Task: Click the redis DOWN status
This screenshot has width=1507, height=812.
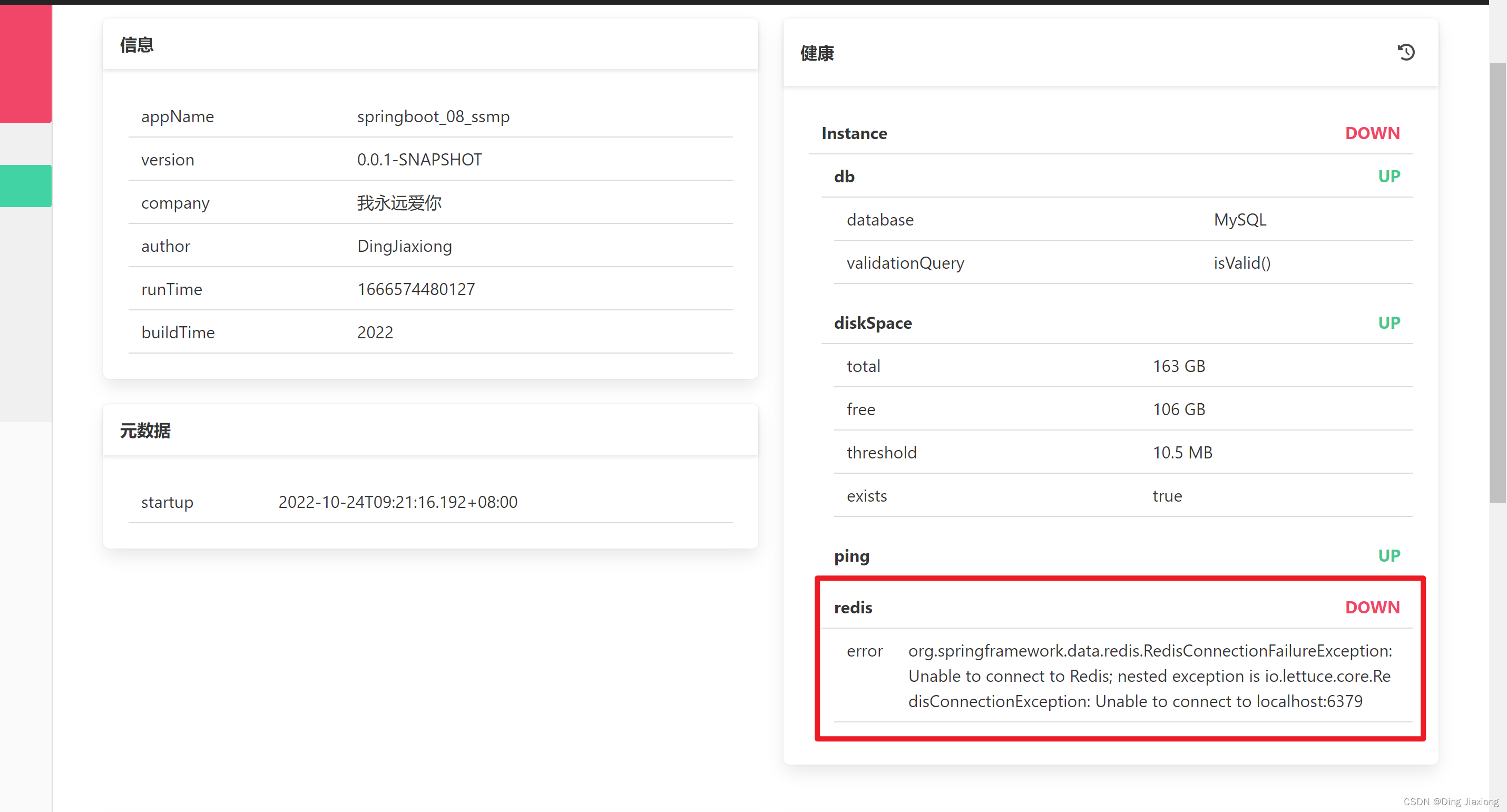Action: [x=1373, y=608]
